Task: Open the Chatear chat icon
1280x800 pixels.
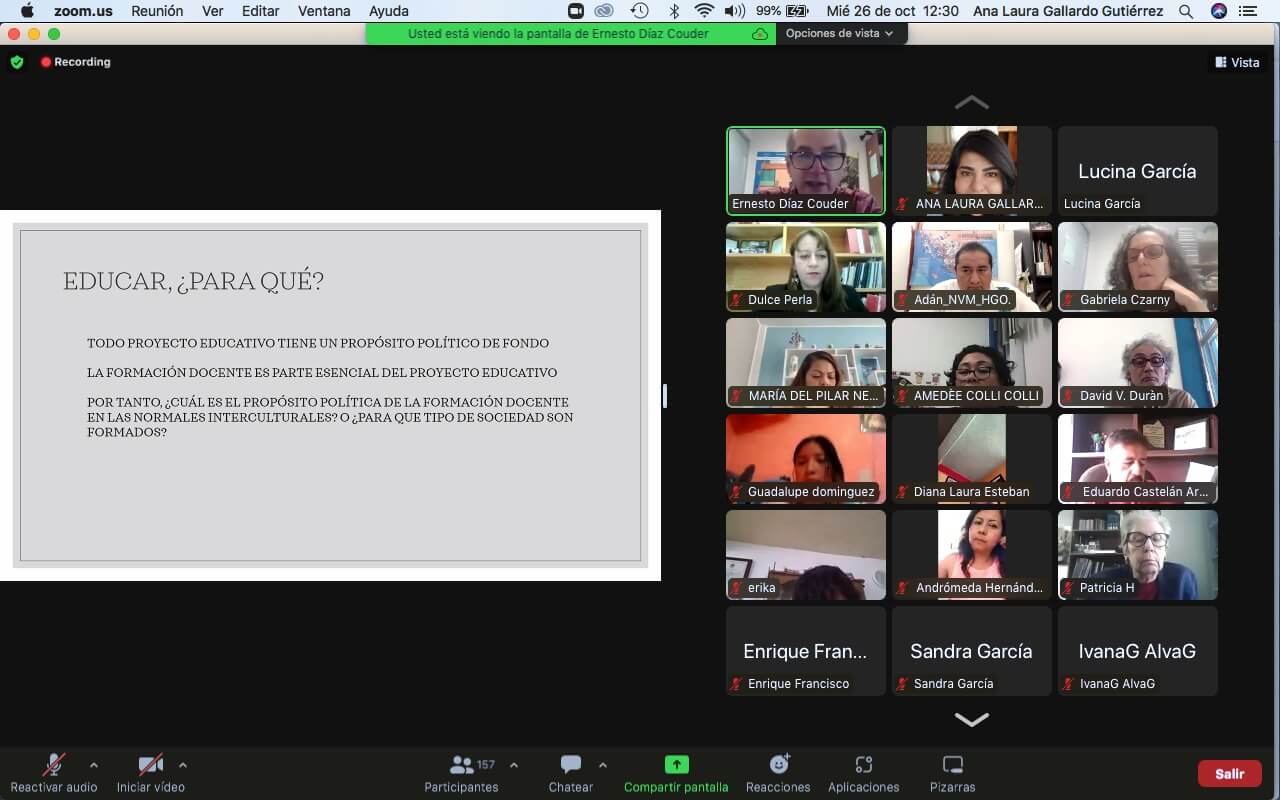Action: [571, 765]
